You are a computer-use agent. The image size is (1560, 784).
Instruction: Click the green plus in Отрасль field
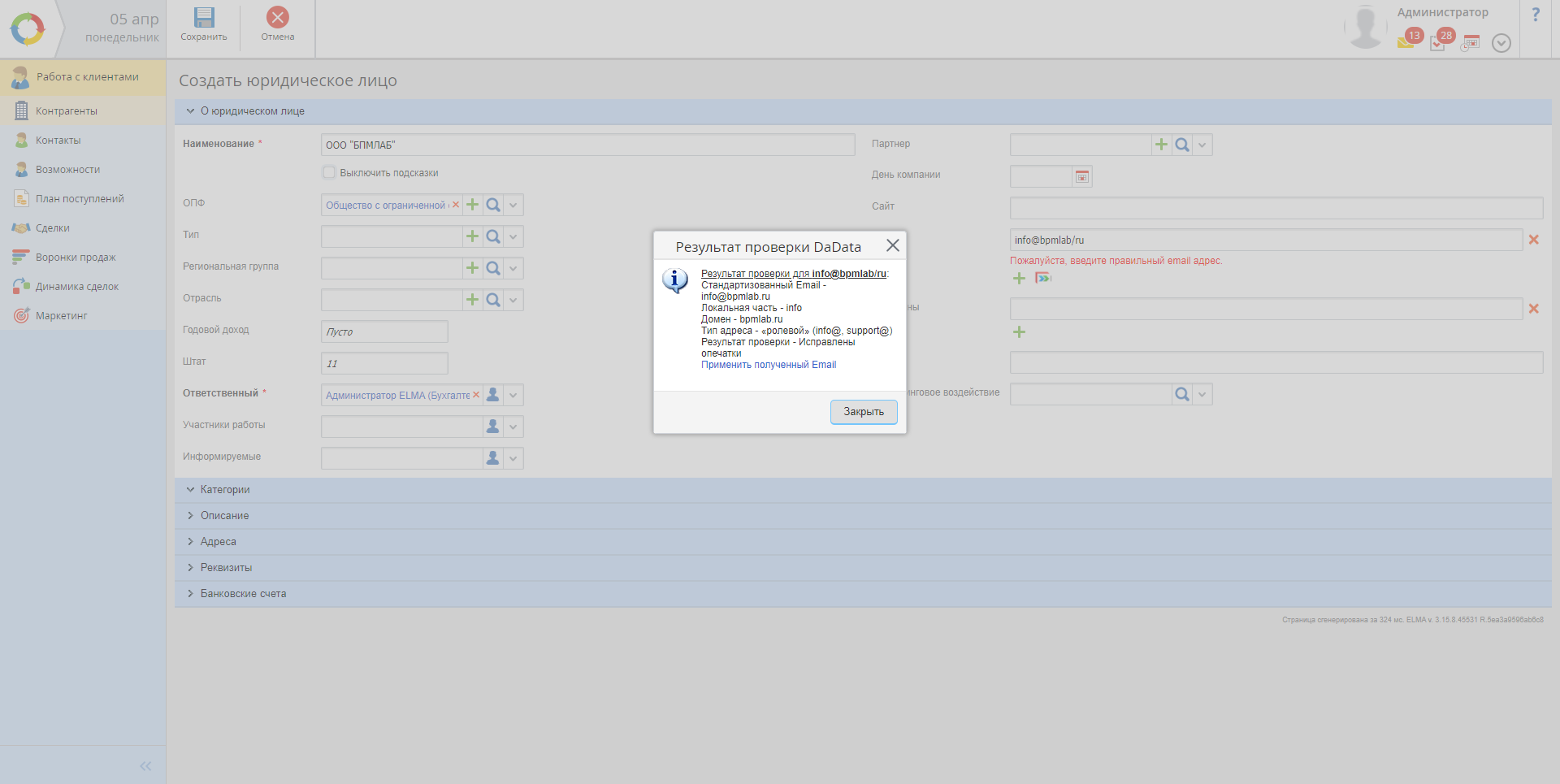(472, 300)
